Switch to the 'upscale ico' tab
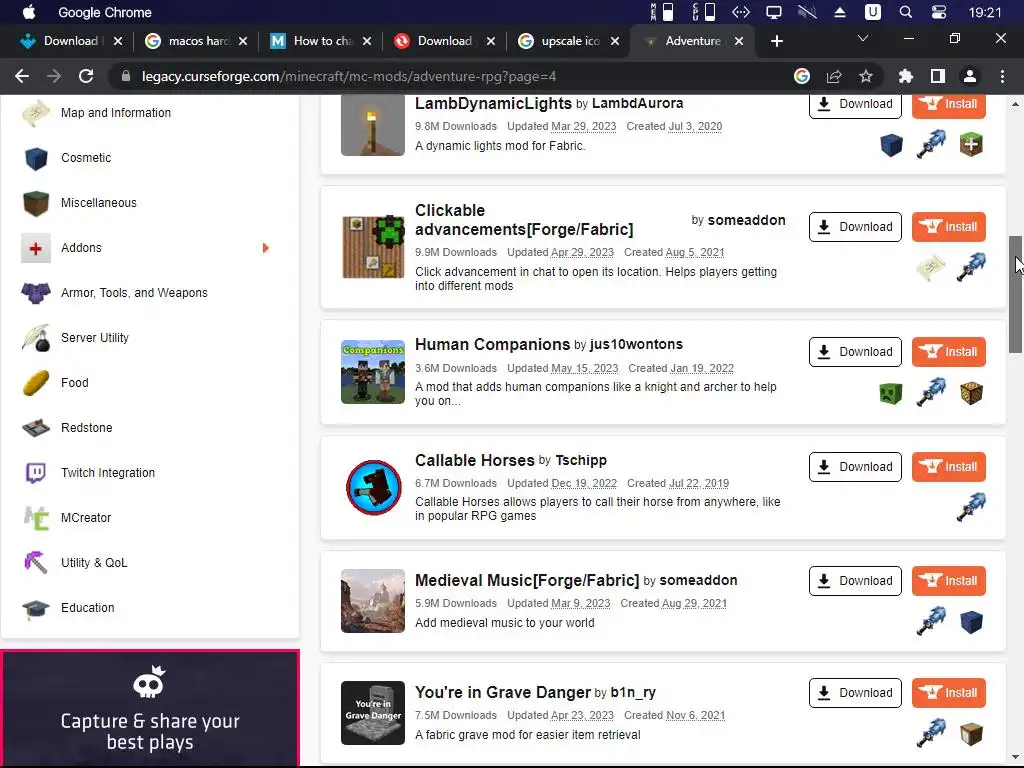 pos(569,41)
